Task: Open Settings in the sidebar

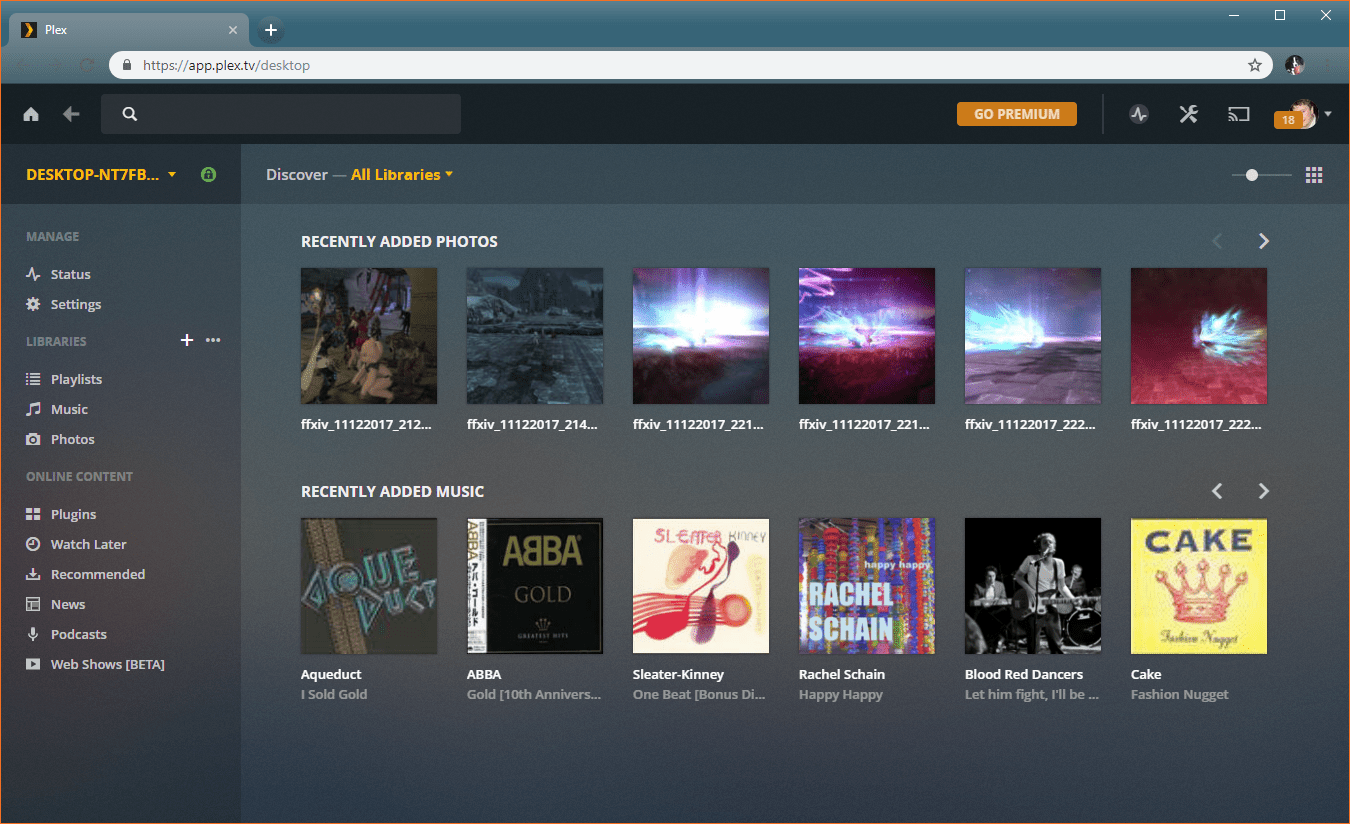Action: 63,304
